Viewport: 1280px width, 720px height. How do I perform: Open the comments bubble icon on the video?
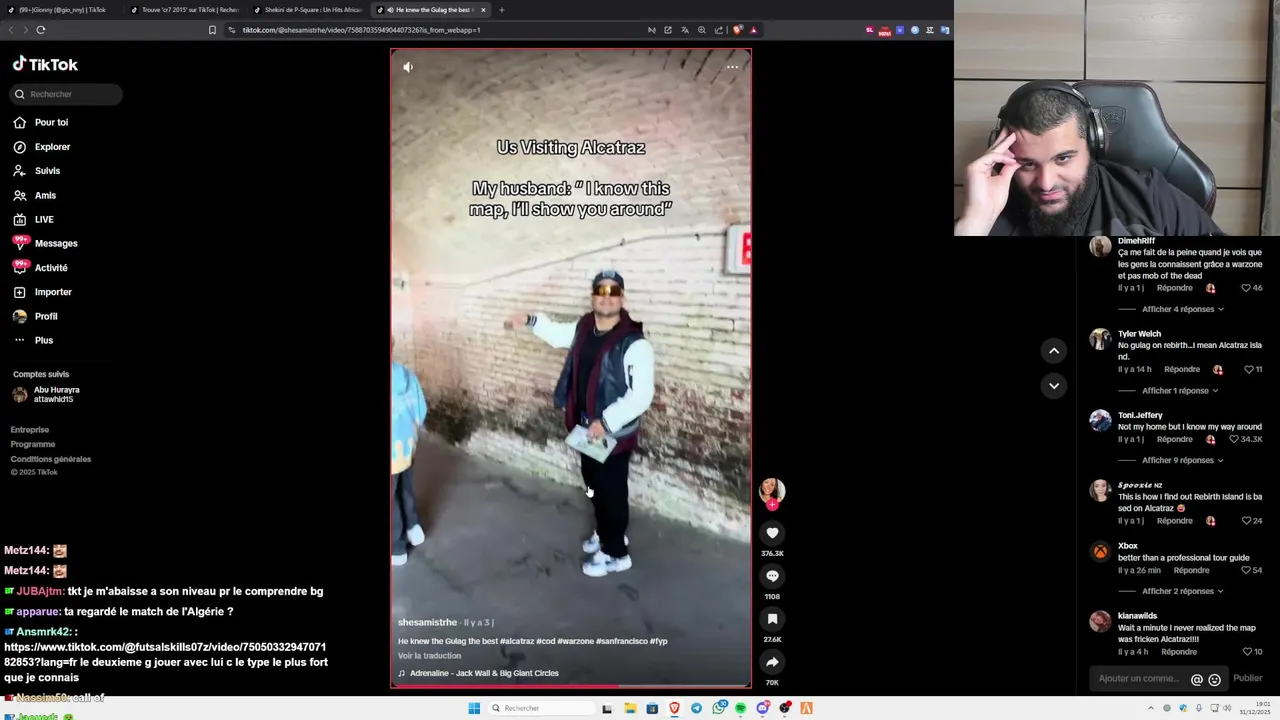[772, 576]
